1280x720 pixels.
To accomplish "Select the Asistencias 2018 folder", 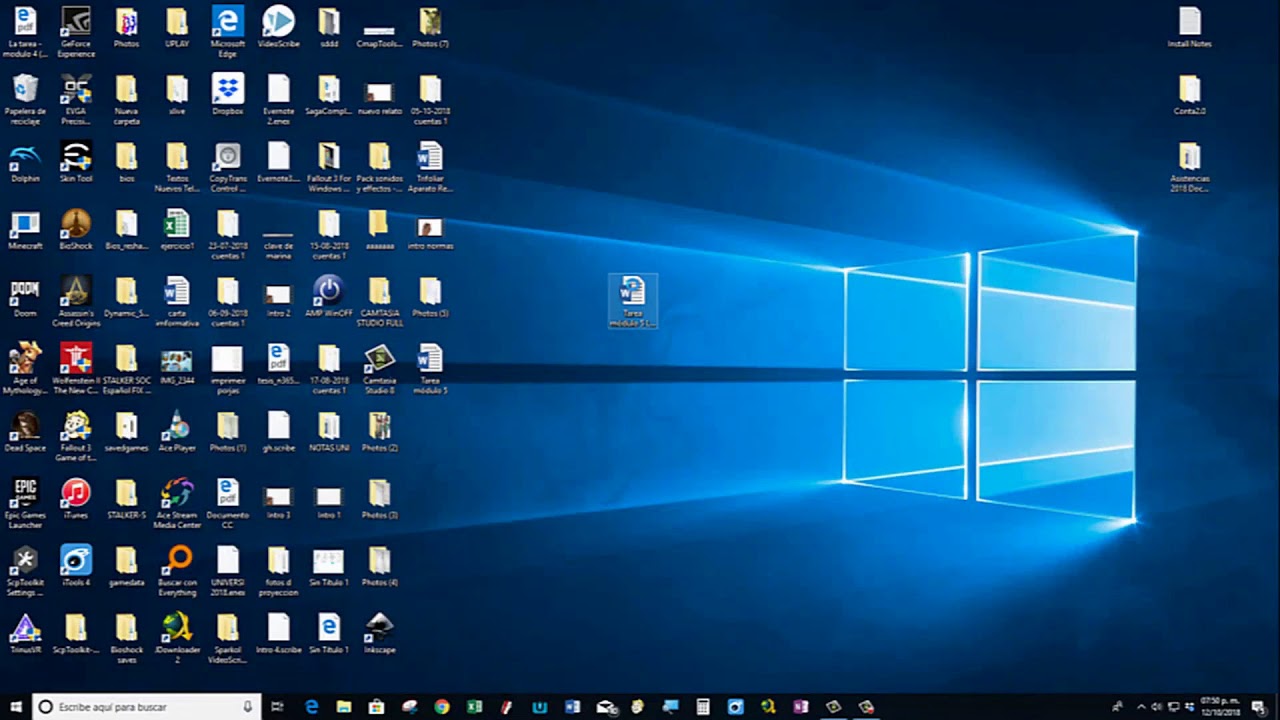I will point(1189,167).
